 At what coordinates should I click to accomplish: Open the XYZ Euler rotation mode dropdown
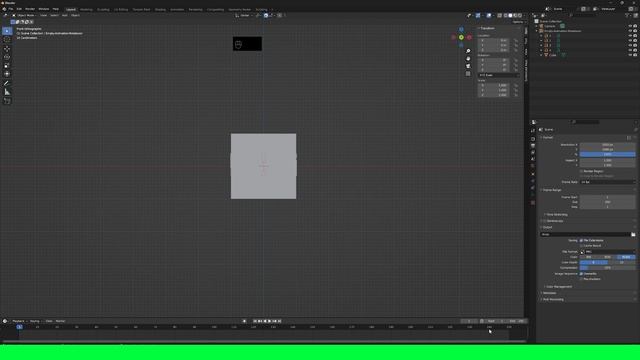pos(499,75)
